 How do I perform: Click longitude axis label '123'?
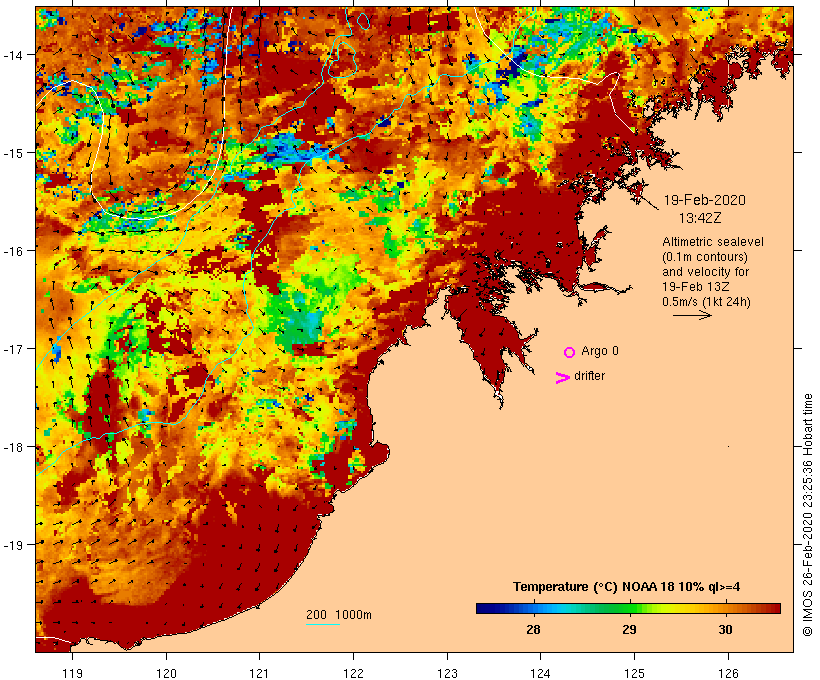click(447, 673)
